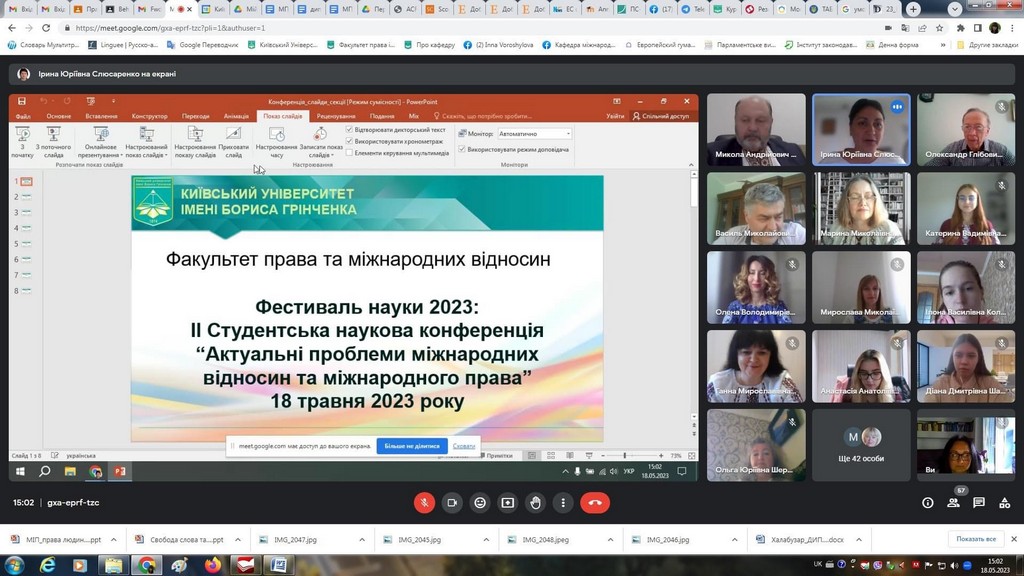Click 'Показати все' downloads button
Image resolution: width=1024 pixels, height=576 pixels.
click(x=975, y=539)
